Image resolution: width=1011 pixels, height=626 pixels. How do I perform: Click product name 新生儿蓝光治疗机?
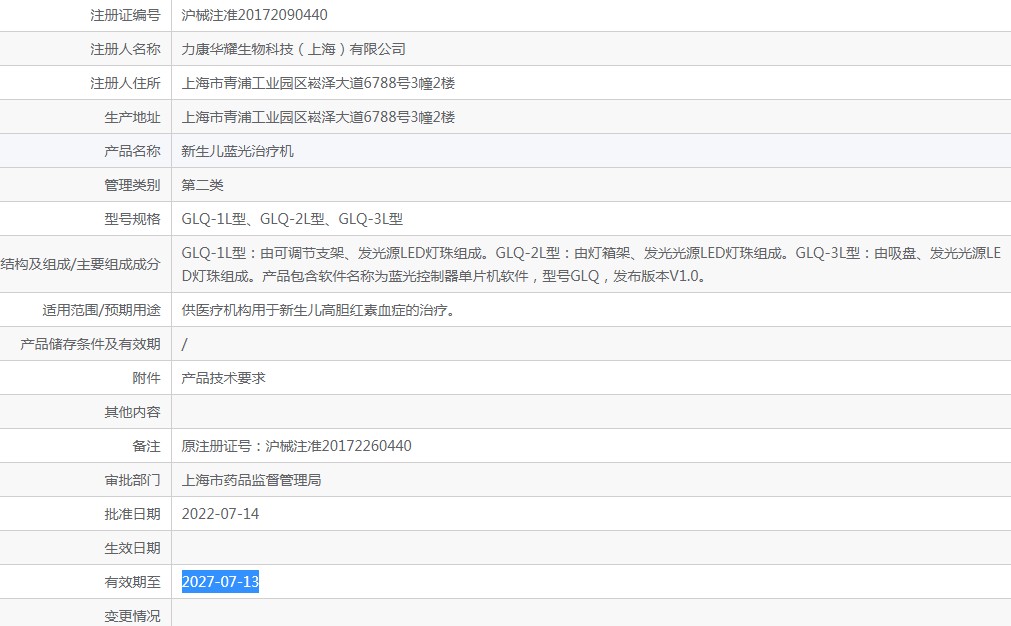click(x=237, y=151)
